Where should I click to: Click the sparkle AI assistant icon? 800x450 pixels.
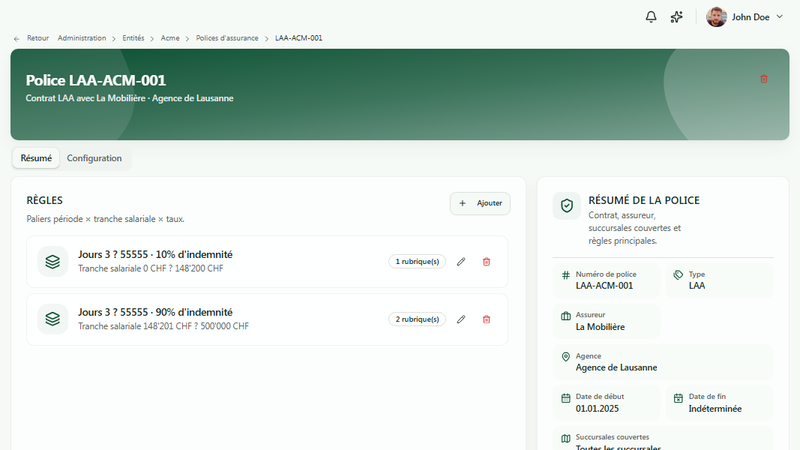tap(677, 17)
